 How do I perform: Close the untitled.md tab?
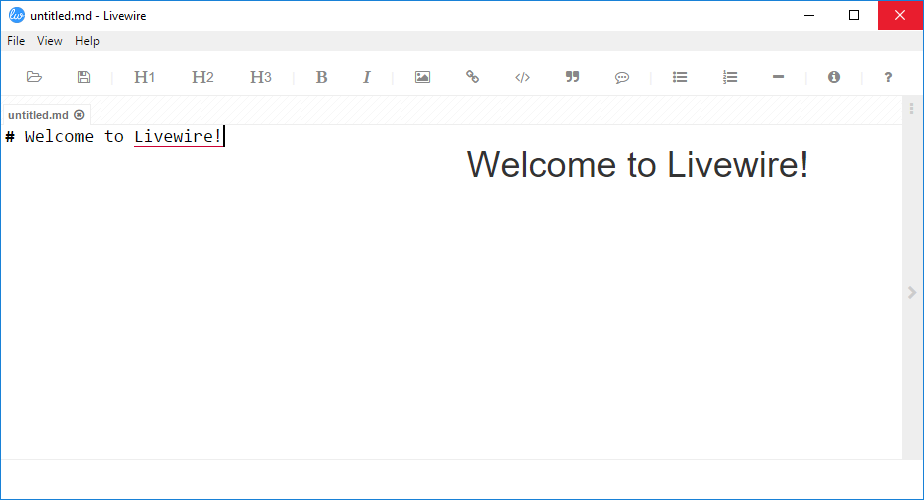[80, 115]
